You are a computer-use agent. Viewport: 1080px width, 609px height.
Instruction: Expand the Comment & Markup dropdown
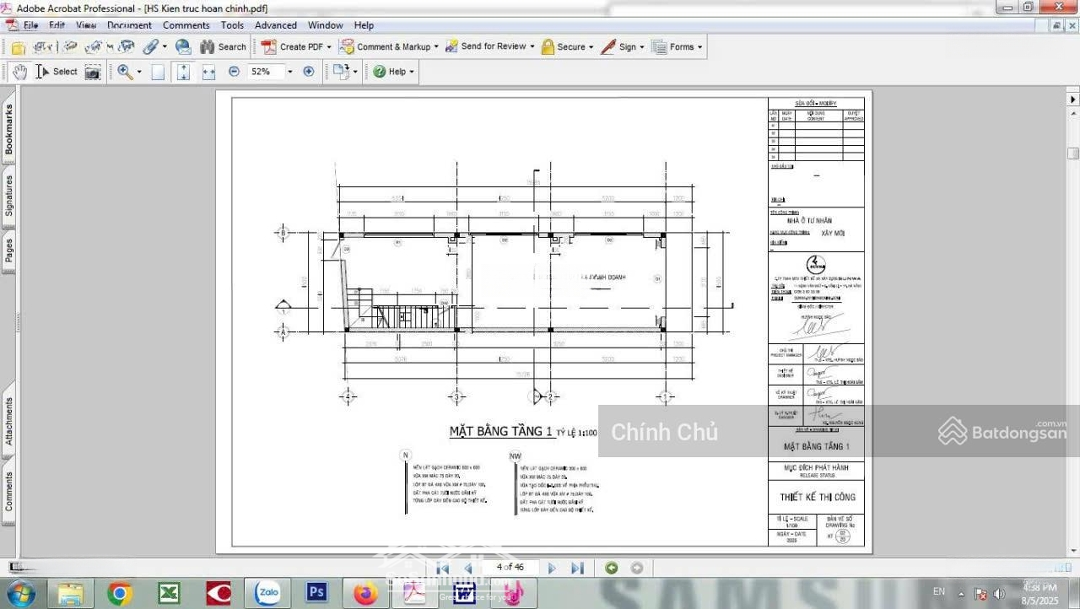click(438, 47)
